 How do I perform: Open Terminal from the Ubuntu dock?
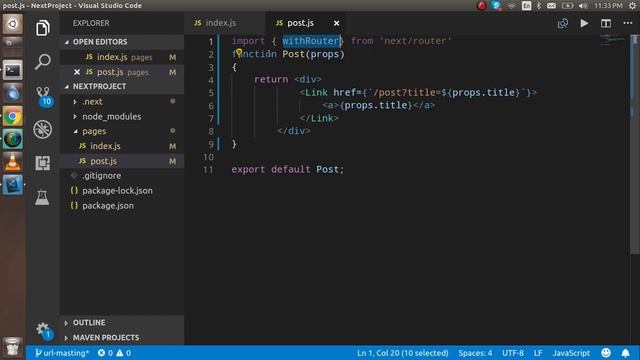pos(13,70)
